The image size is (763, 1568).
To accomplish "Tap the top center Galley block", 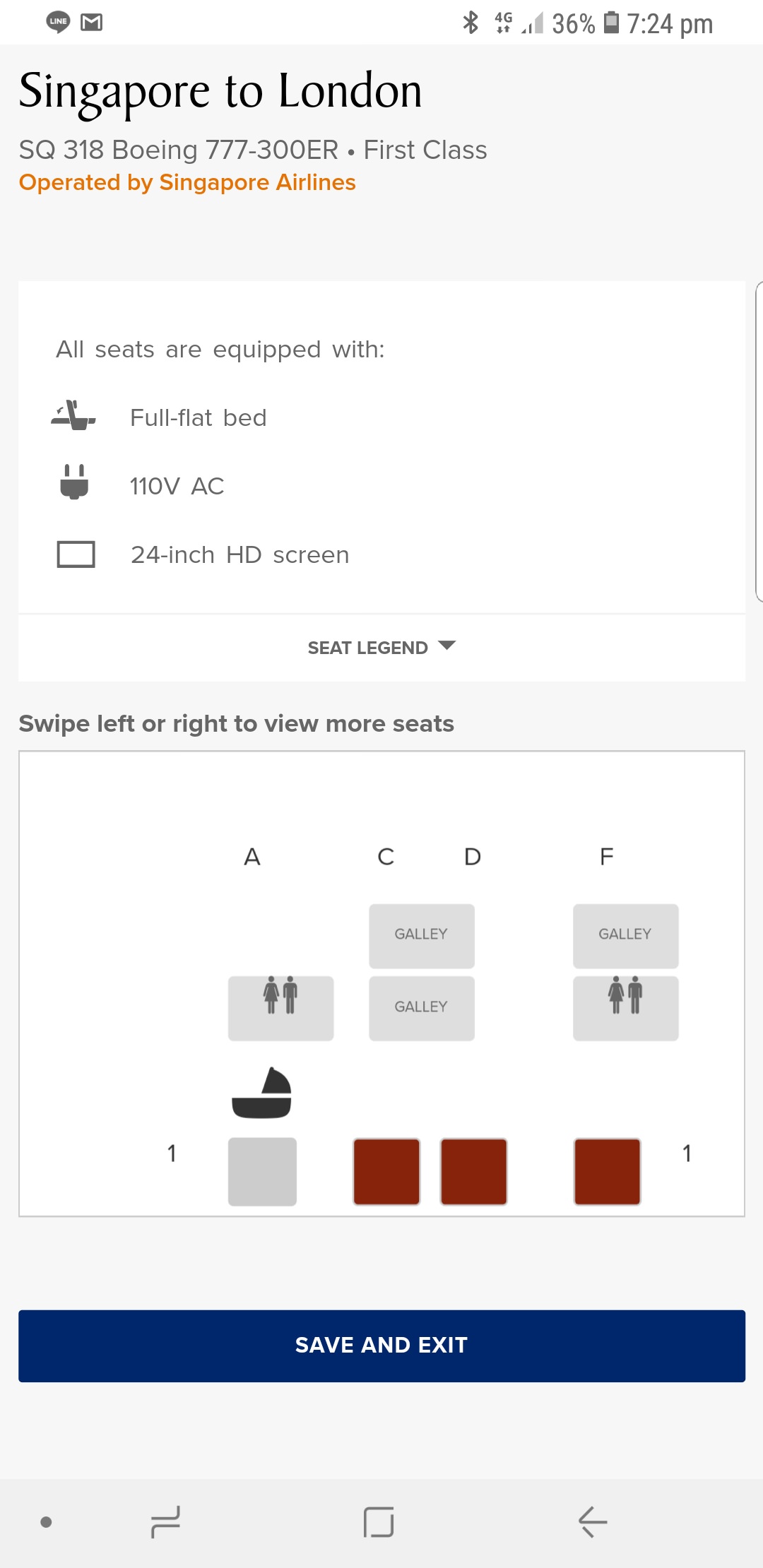I will 421,935.
